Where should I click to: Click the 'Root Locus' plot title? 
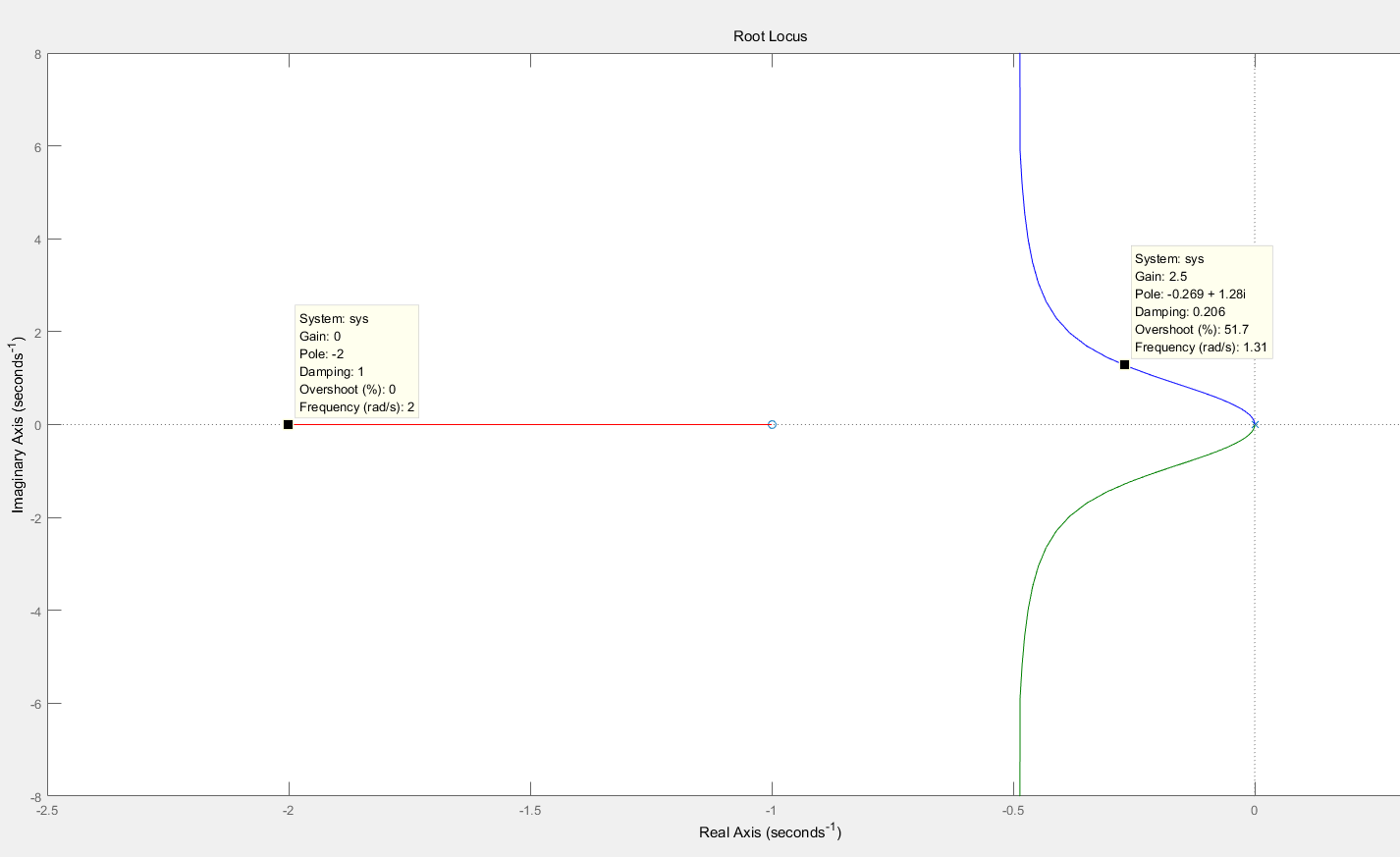(770, 36)
